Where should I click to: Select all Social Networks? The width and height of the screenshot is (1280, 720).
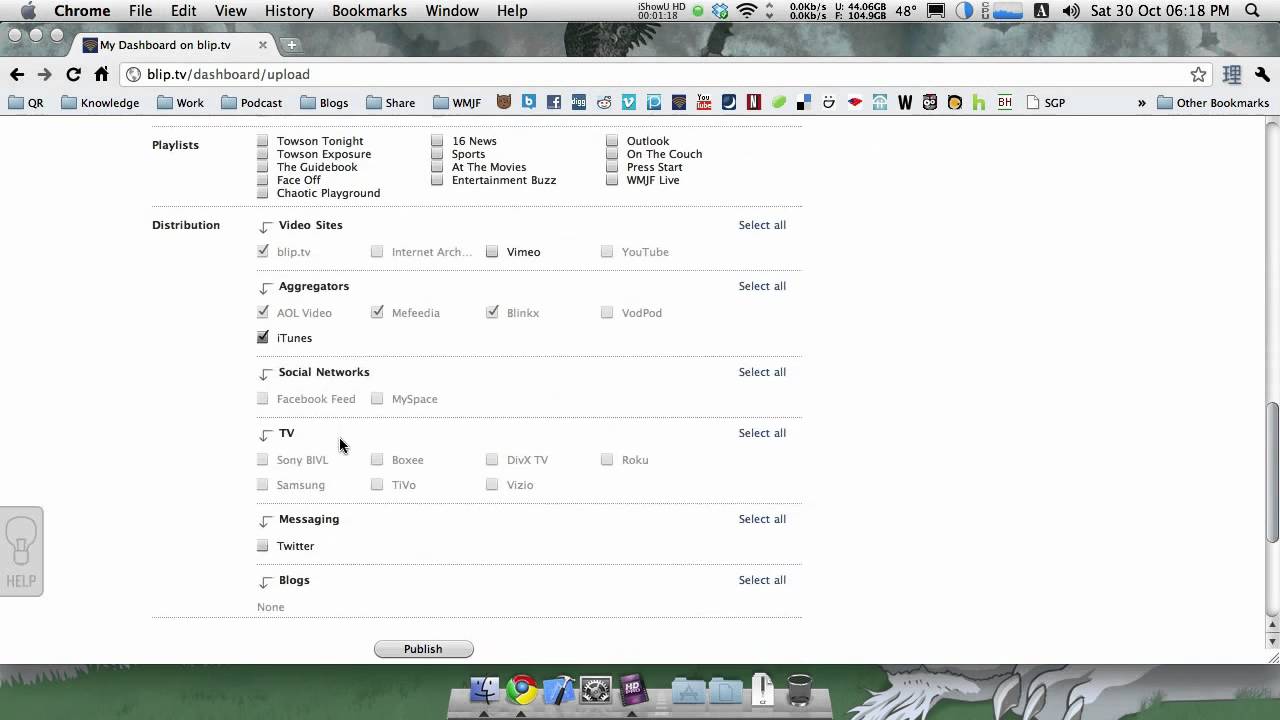coord(762,372)
